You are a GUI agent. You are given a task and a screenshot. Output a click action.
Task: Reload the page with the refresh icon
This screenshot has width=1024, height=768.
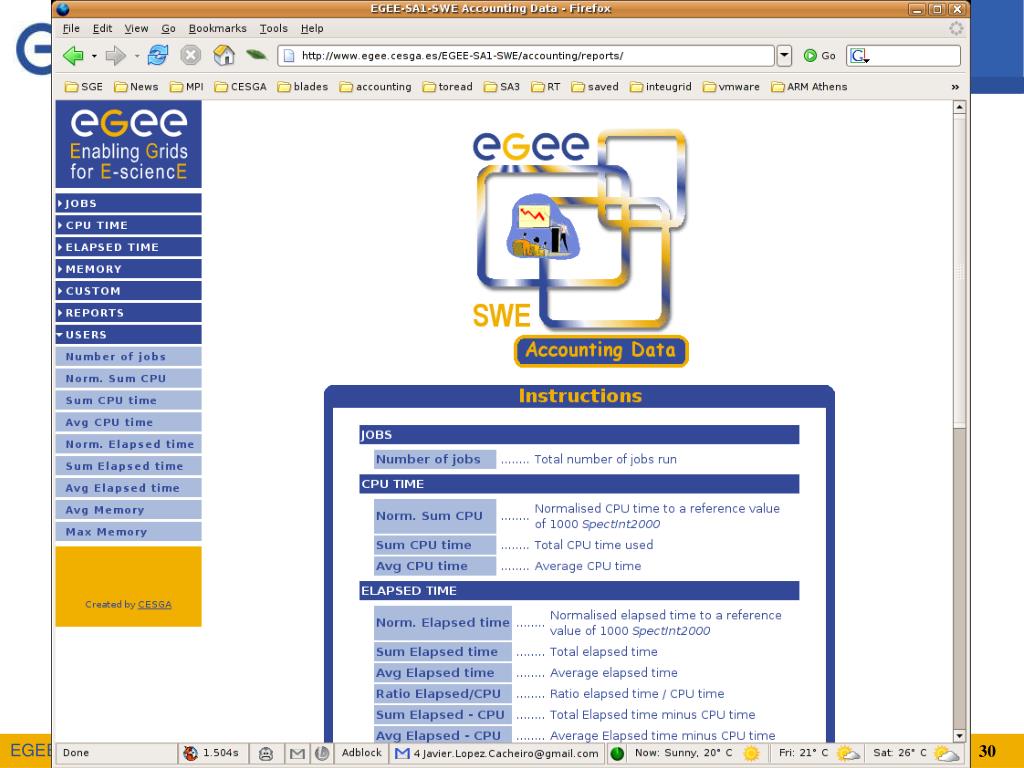pyautogui.click(x=157, y=56)
